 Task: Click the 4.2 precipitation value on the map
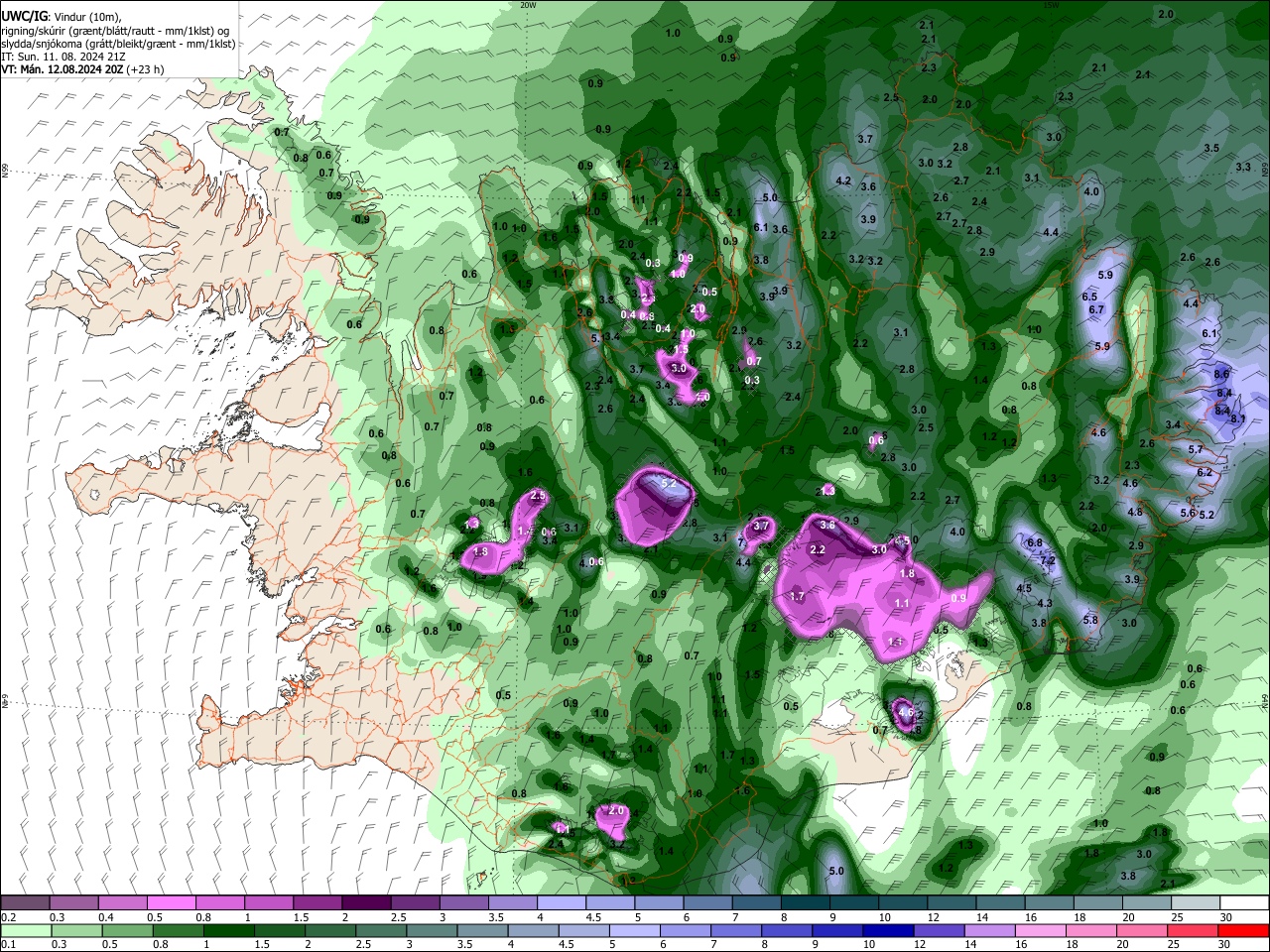click(844, 180)
